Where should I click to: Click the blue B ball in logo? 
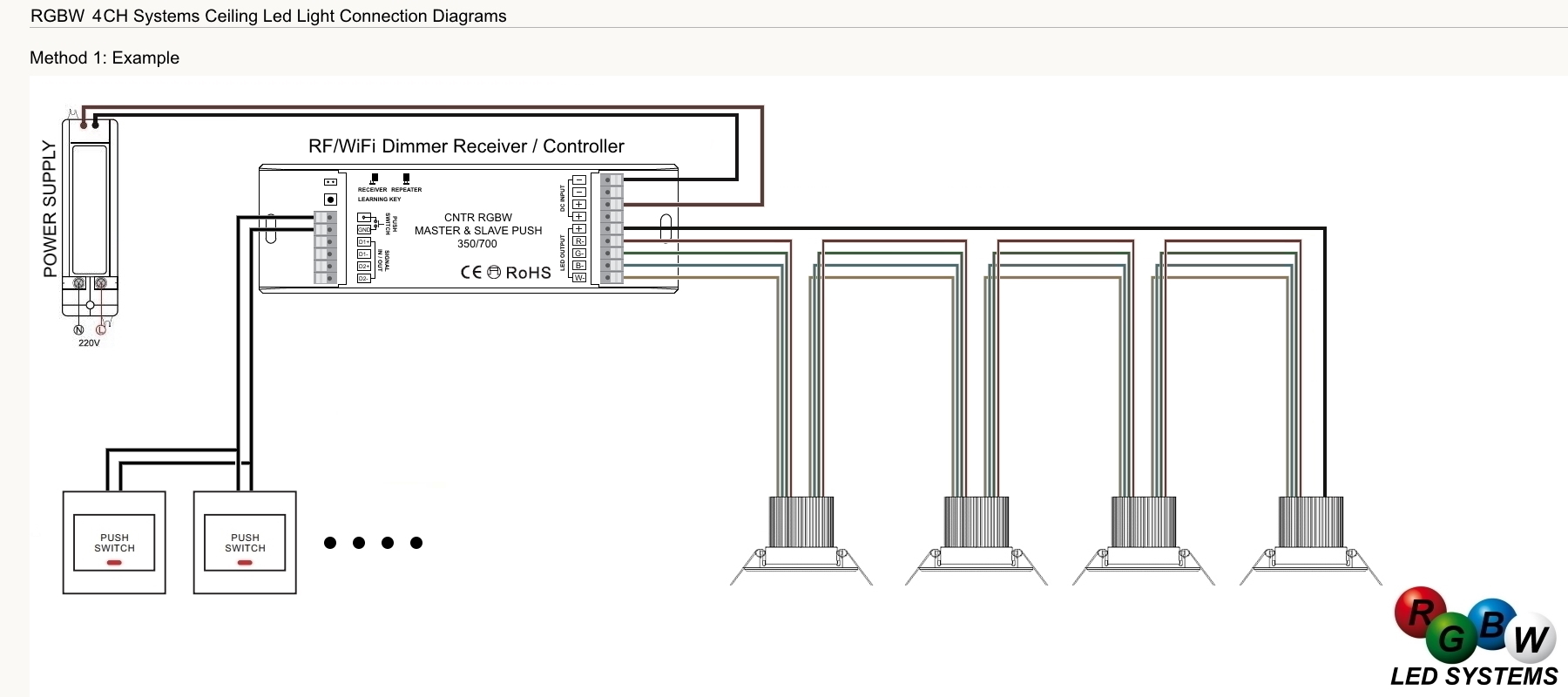pos(1492,623)
